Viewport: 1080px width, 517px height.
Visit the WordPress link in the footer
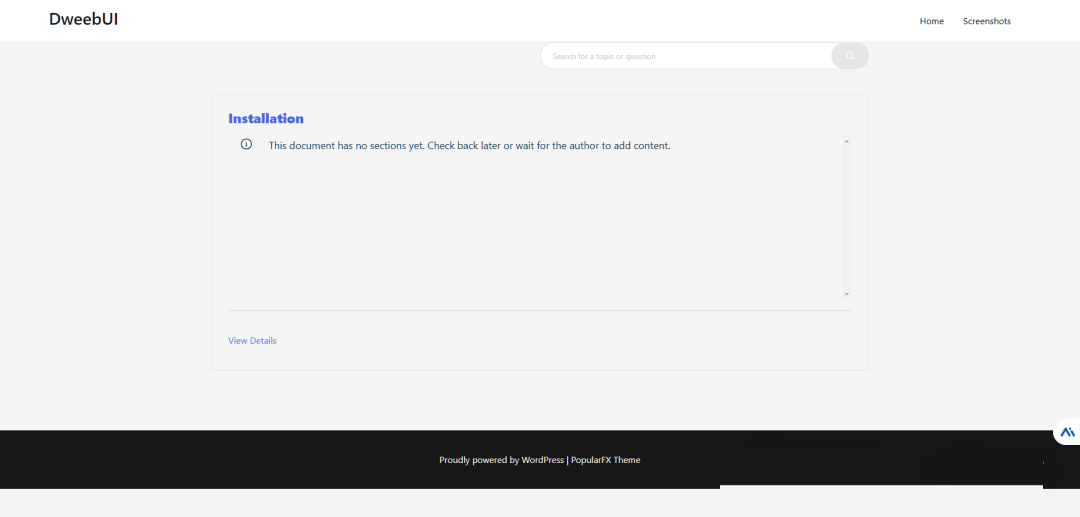click(542, 460)
